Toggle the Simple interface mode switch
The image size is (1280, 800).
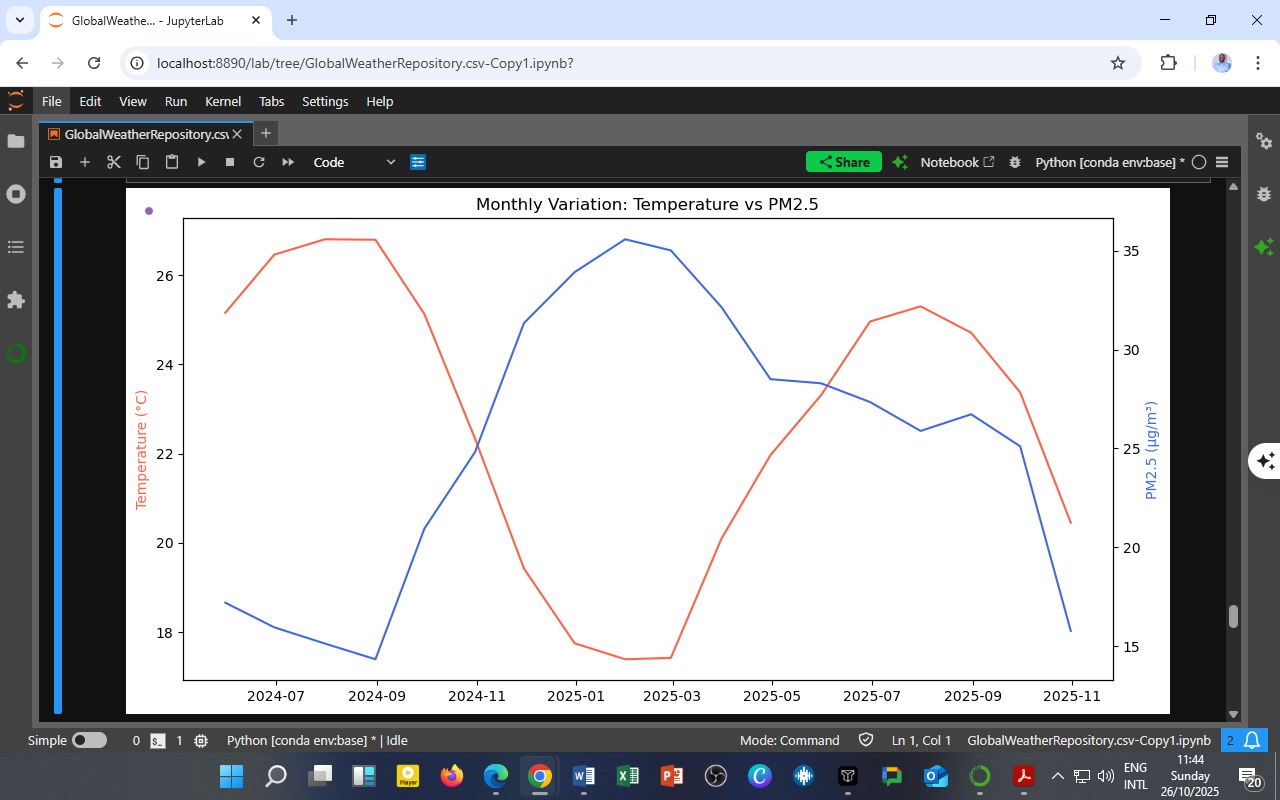(x=89, y=741)
